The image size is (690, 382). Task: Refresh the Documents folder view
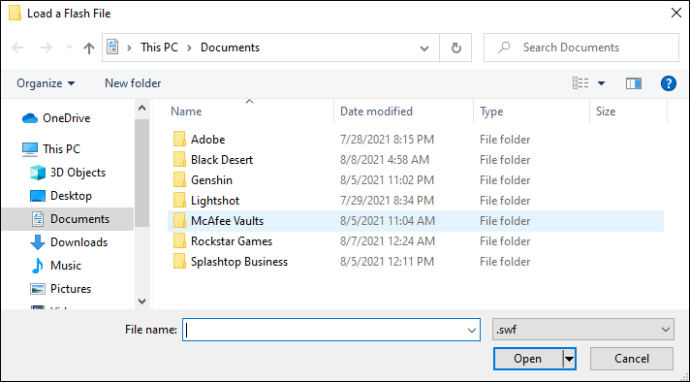point(456,48)
